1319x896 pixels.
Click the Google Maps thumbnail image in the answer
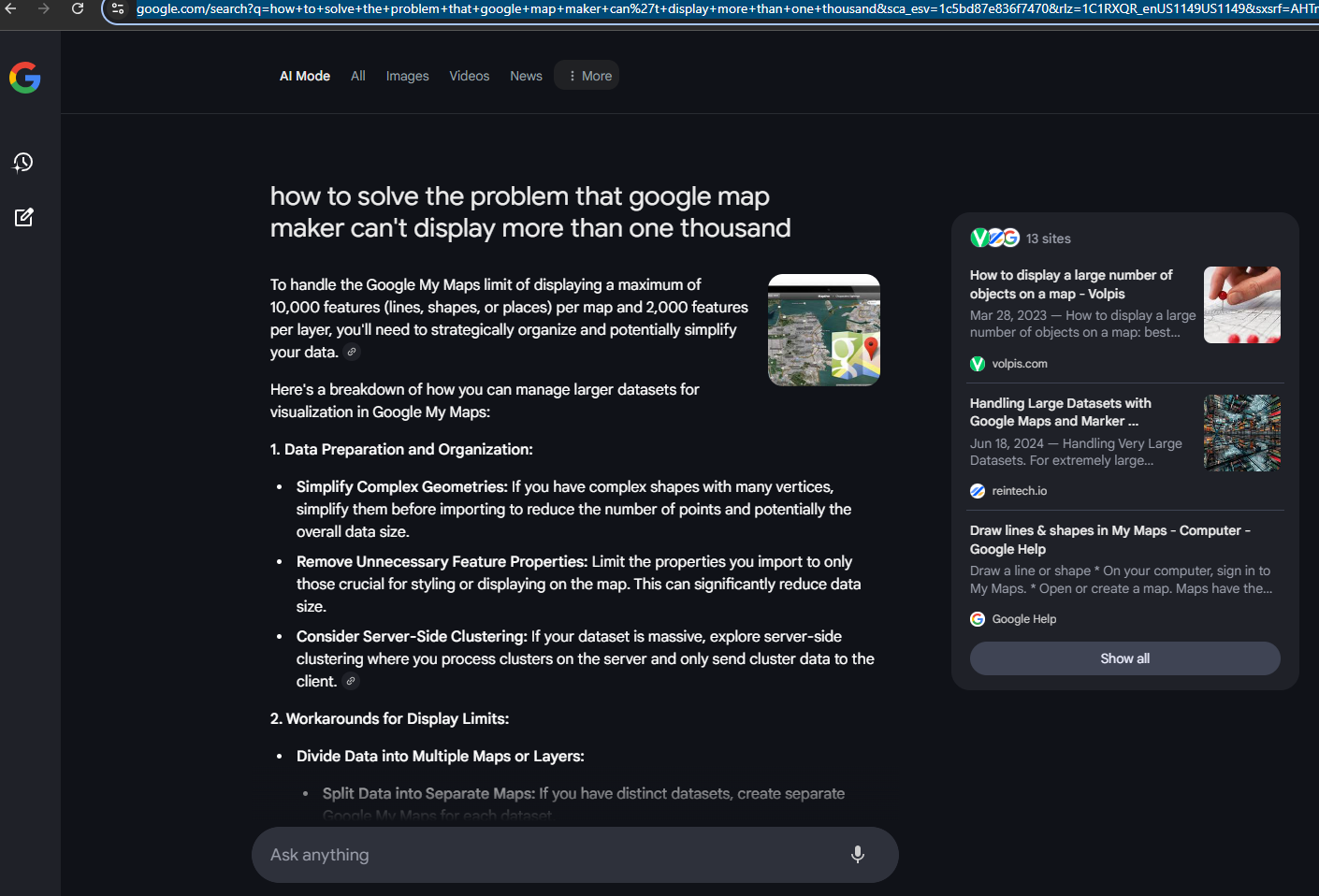824,330
